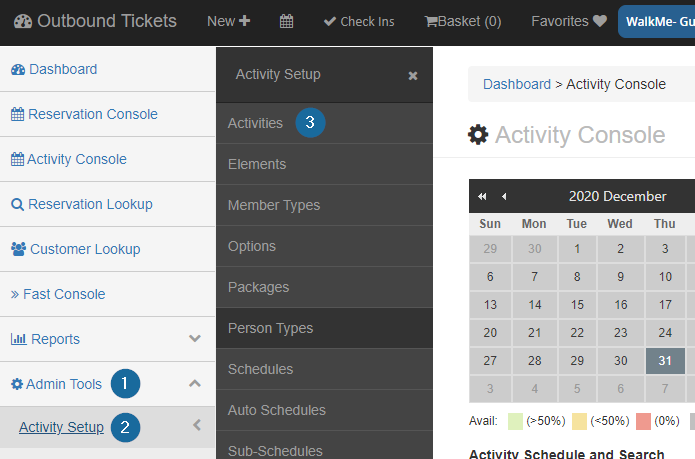Open the Basket (0) cart
This screenshot has width=695, height=459.
pos(463,21)
